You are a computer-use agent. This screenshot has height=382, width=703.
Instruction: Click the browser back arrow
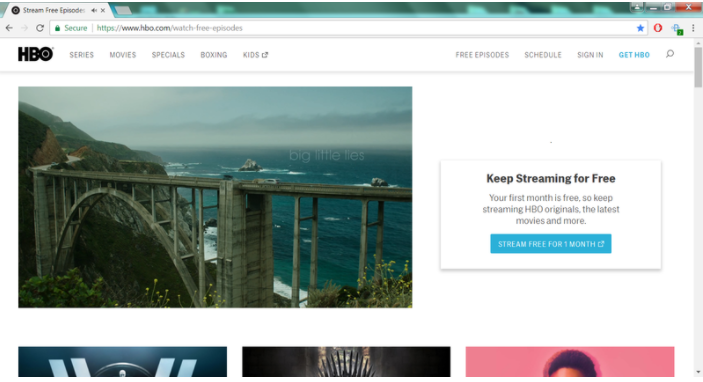click(x=9, y=28)
